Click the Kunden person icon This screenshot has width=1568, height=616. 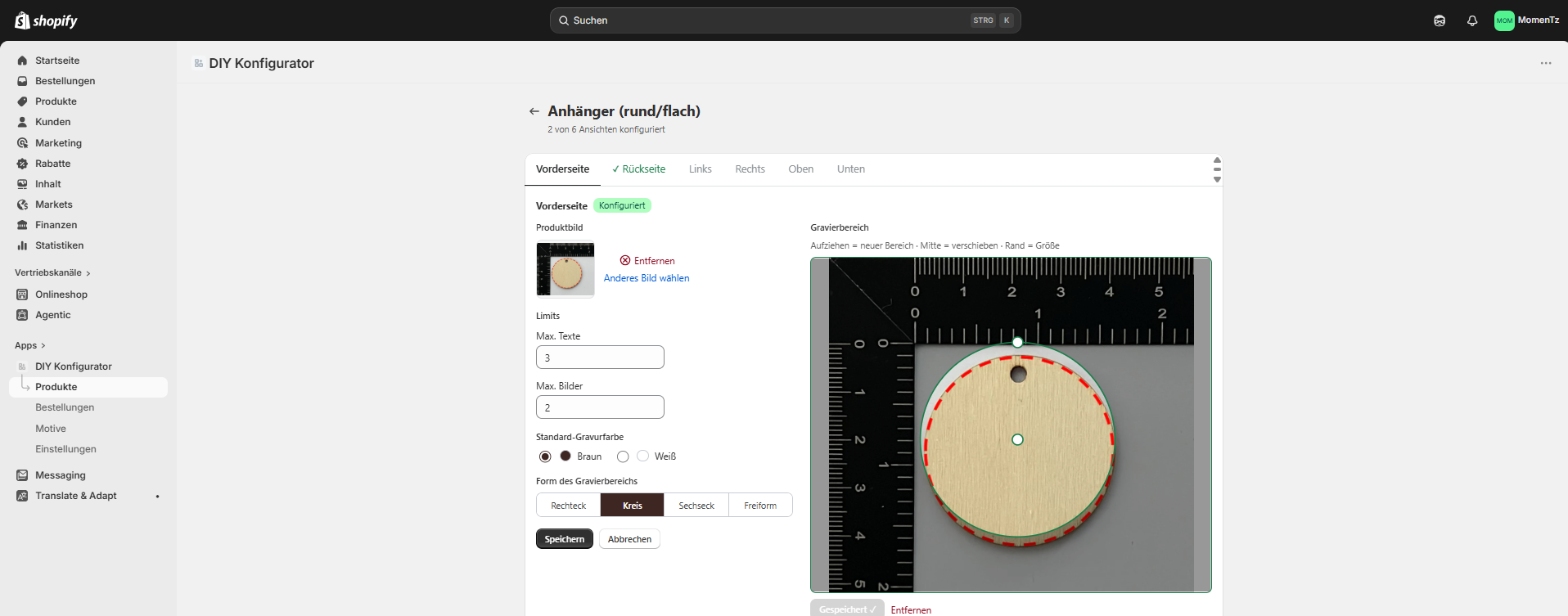point(22,122)
